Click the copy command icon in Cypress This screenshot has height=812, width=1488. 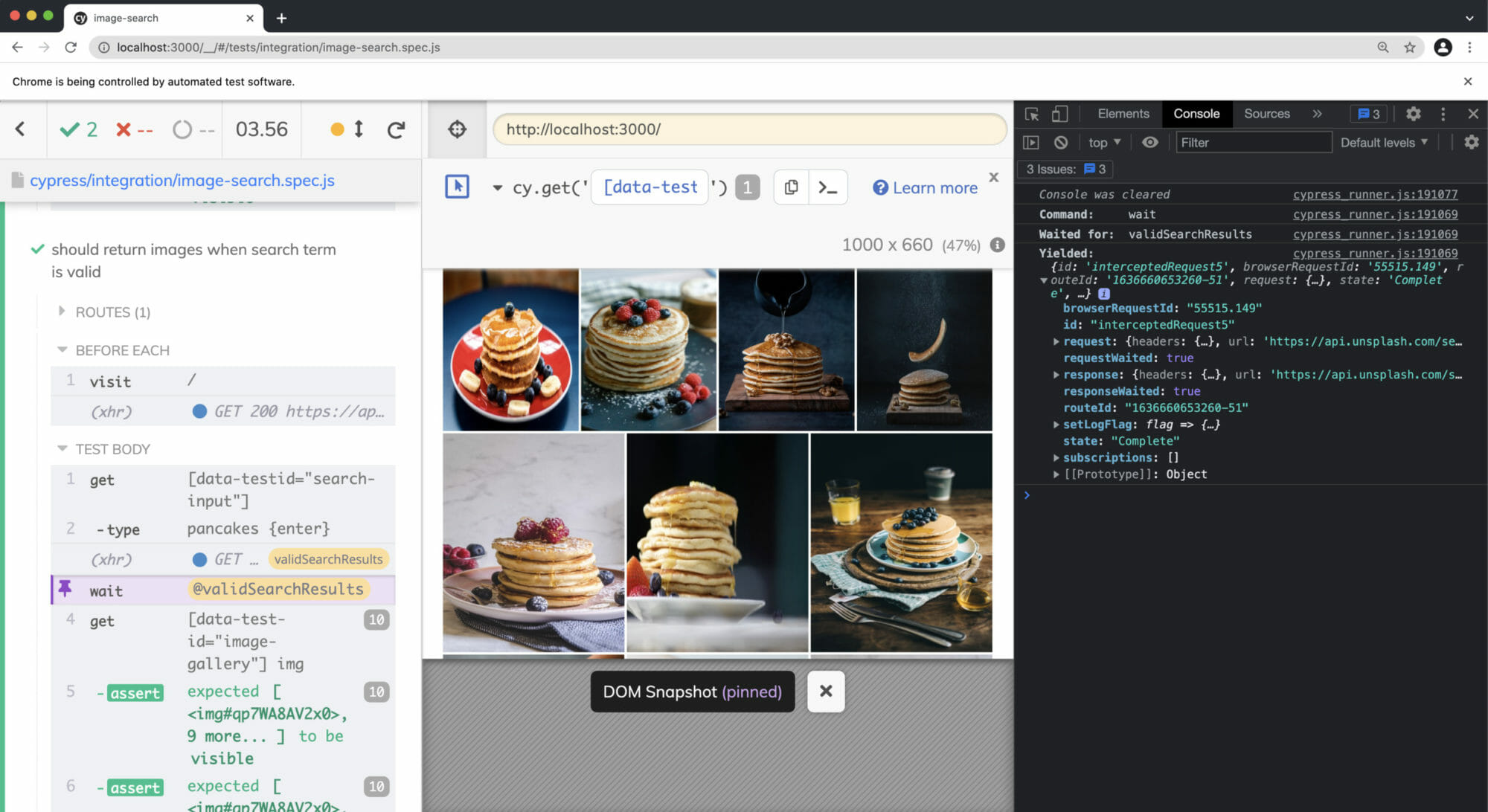(790, 187)
